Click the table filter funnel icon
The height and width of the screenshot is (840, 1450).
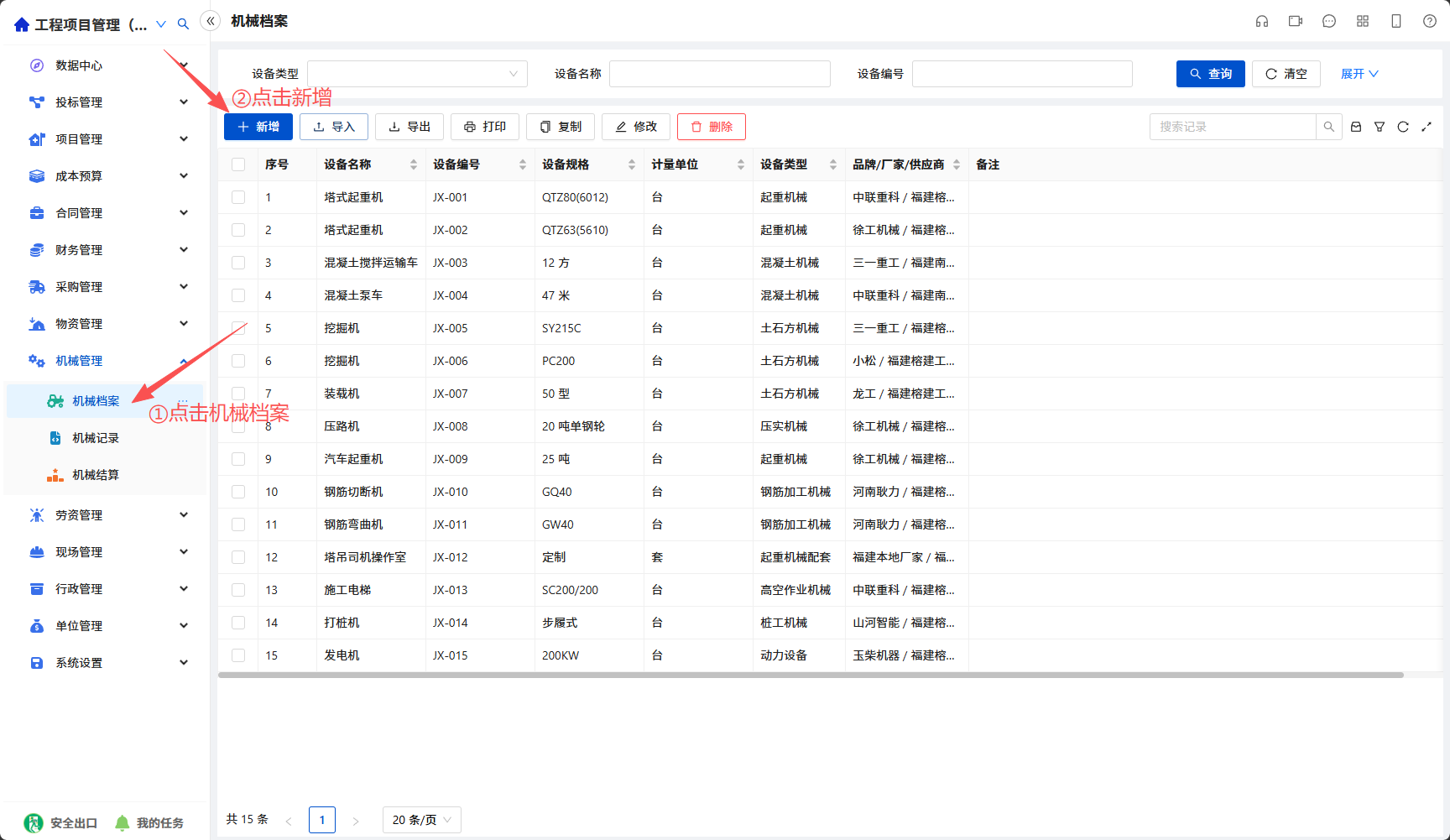coord(1380,127)
